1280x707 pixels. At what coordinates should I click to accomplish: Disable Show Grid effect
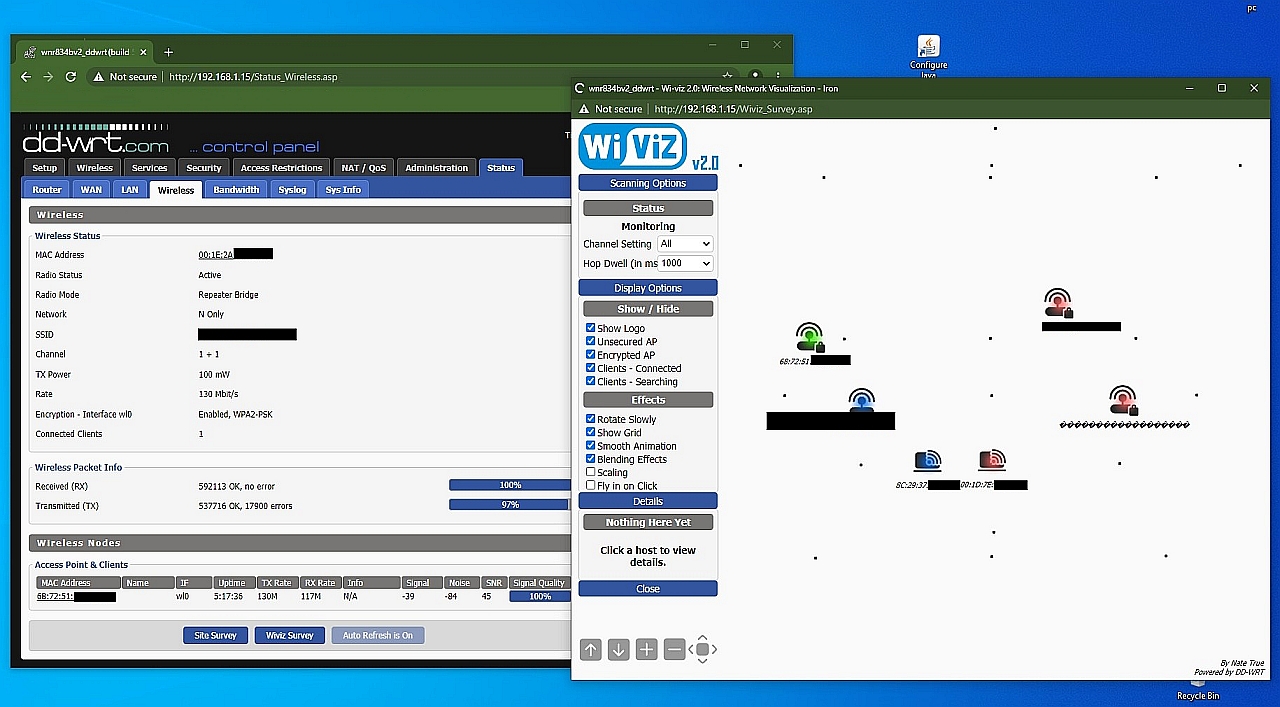(590, 433)
